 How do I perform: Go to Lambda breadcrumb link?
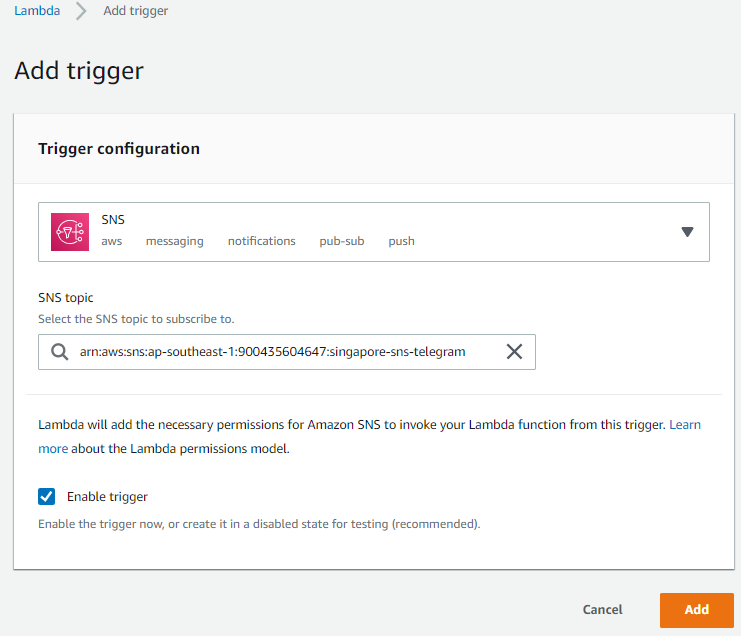click(37, 10)
